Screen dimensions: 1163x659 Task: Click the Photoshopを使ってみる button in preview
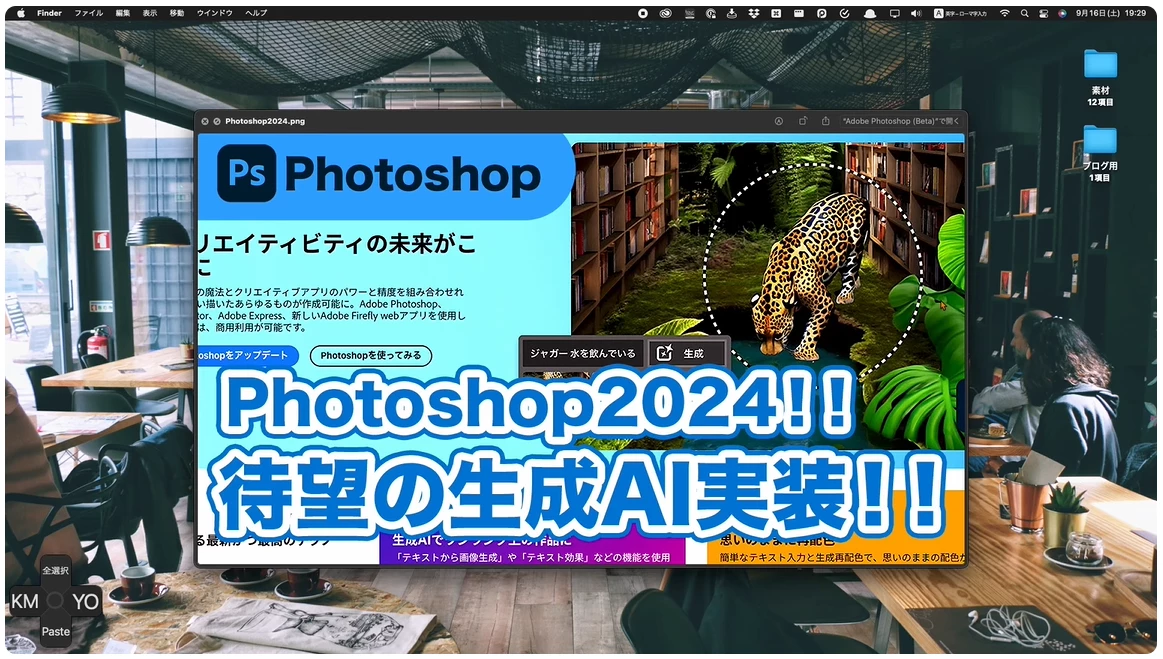point(371,355)
